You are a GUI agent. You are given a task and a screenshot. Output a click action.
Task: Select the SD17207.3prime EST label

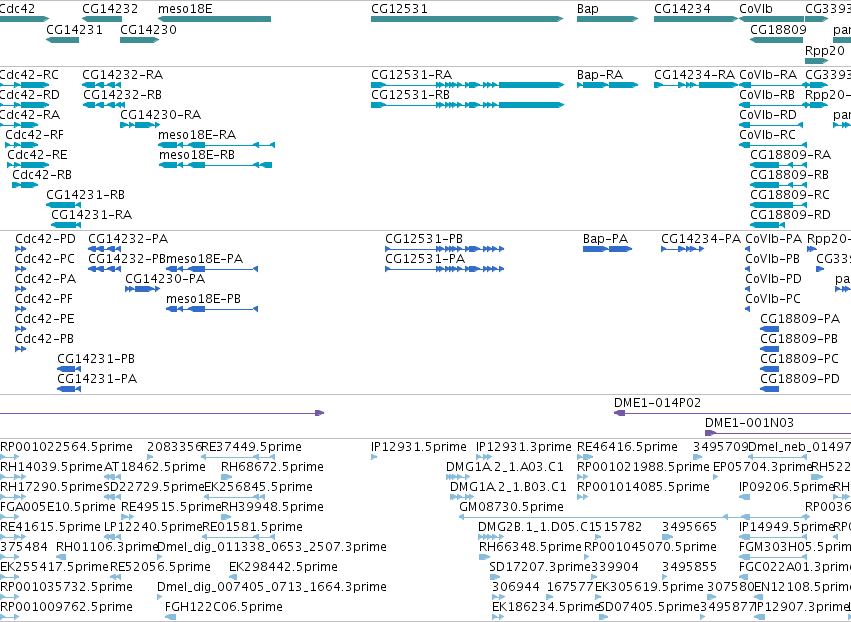tap(539, 567)
